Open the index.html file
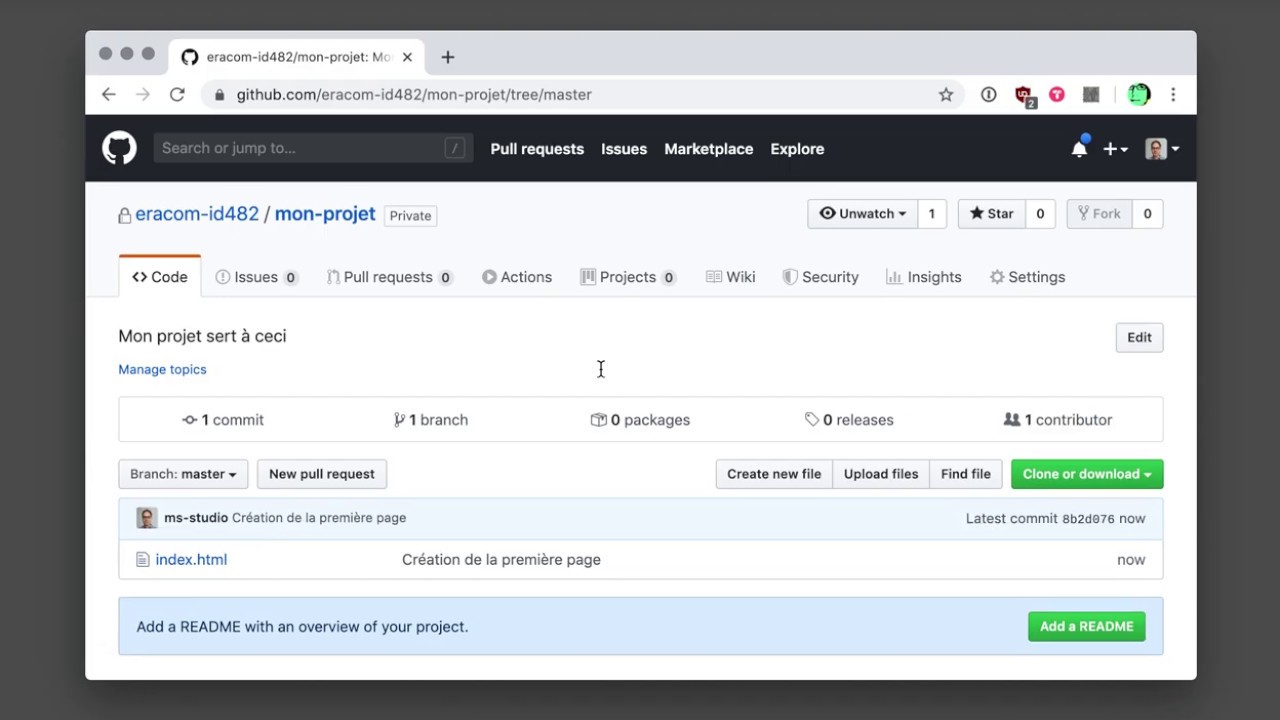This screenshot has width=1280, height=720. point(191,559)
